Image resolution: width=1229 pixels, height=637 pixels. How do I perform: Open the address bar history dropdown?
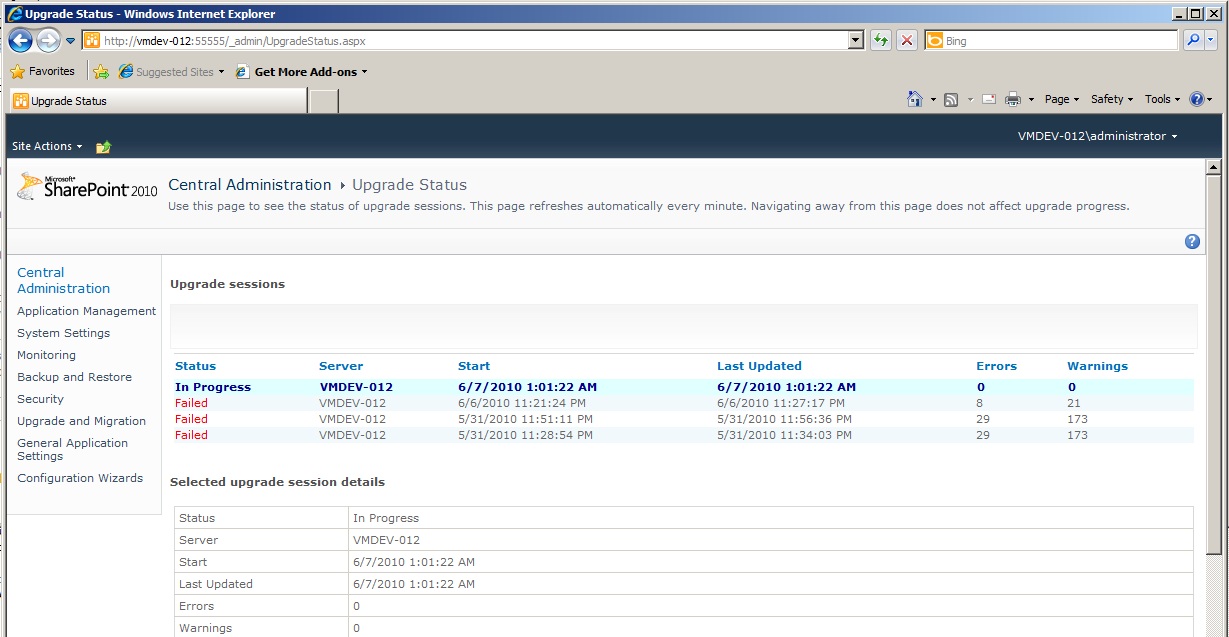[855, 40]
